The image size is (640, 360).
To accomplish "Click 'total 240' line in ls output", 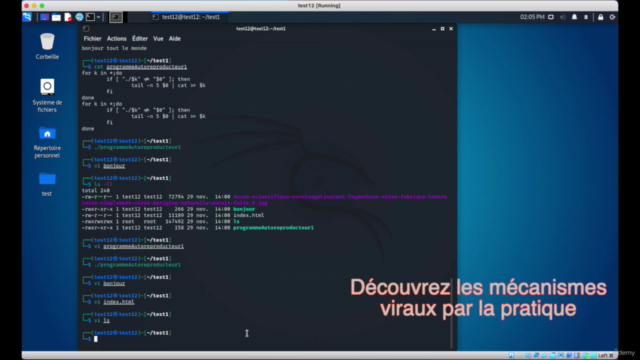I will coord(96,191).
